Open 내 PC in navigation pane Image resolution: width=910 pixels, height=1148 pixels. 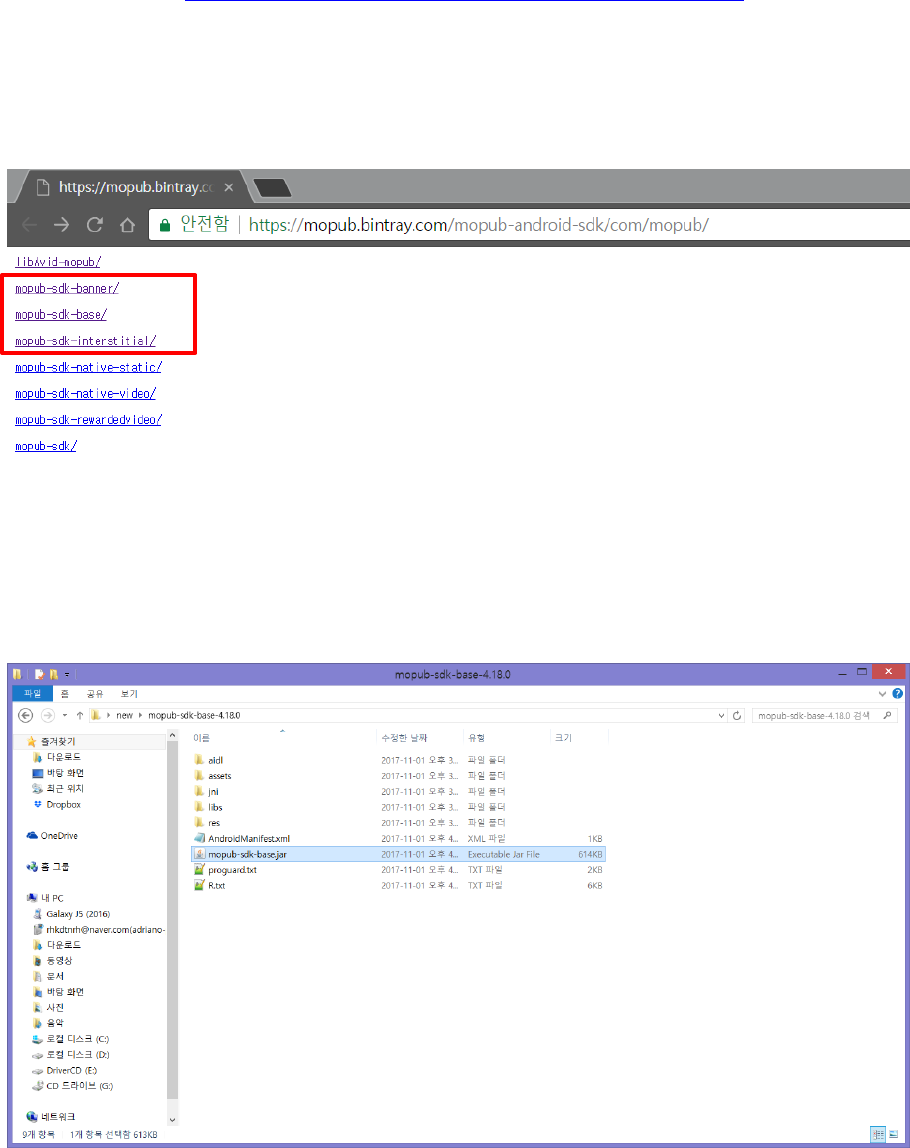point(52,898)
